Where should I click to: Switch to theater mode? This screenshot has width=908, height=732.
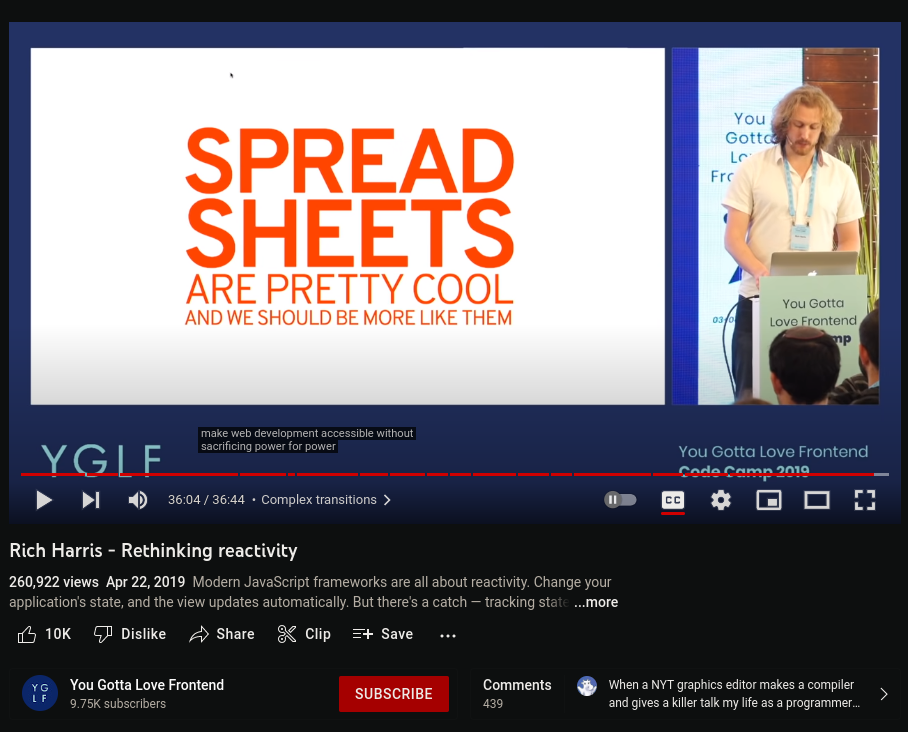click(817, 500)
